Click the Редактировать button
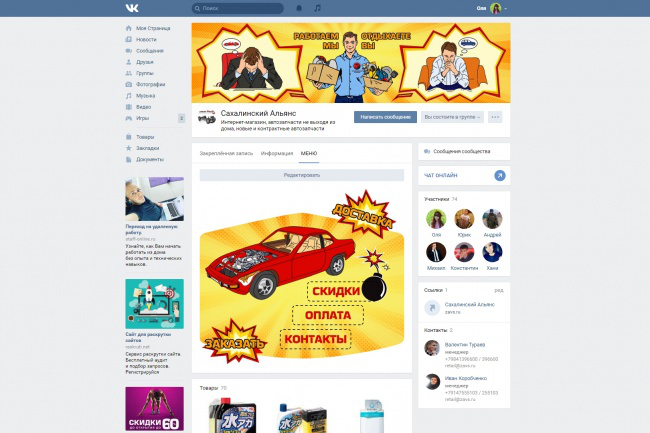 point(302,175)
